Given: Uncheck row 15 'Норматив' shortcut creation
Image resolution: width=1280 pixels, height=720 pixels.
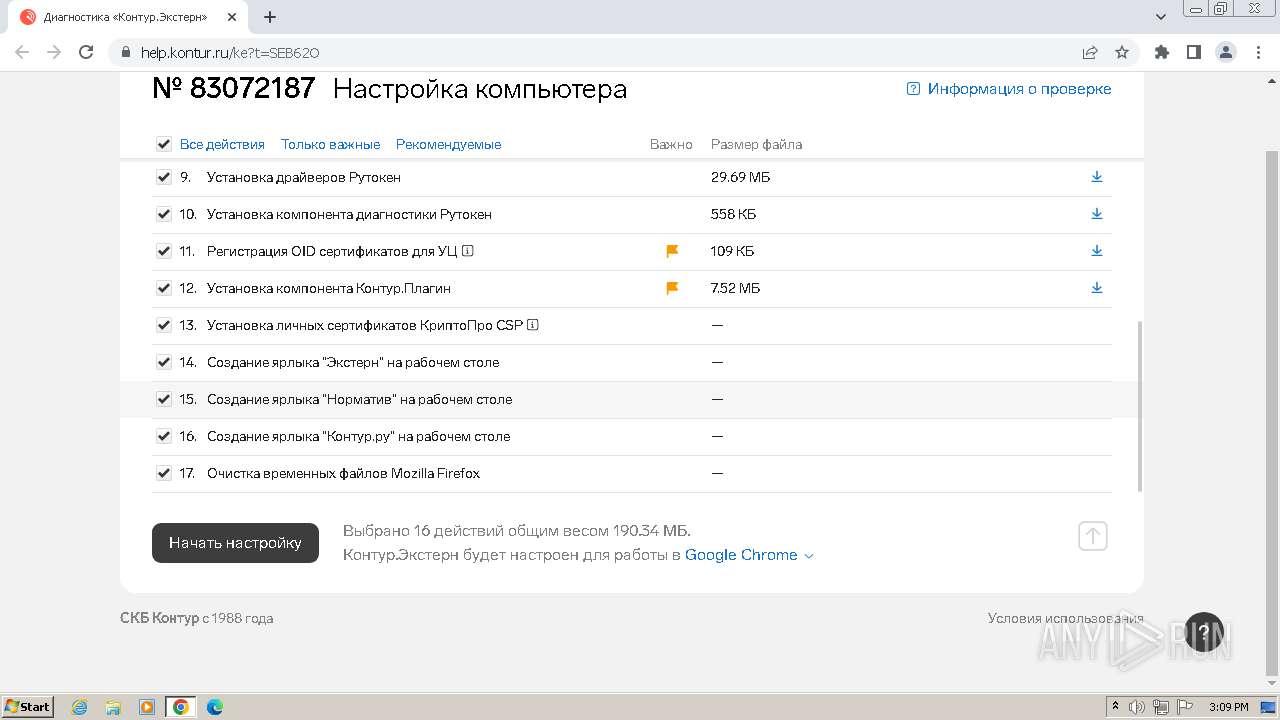Looking at the screenshot, I should 164,399.
